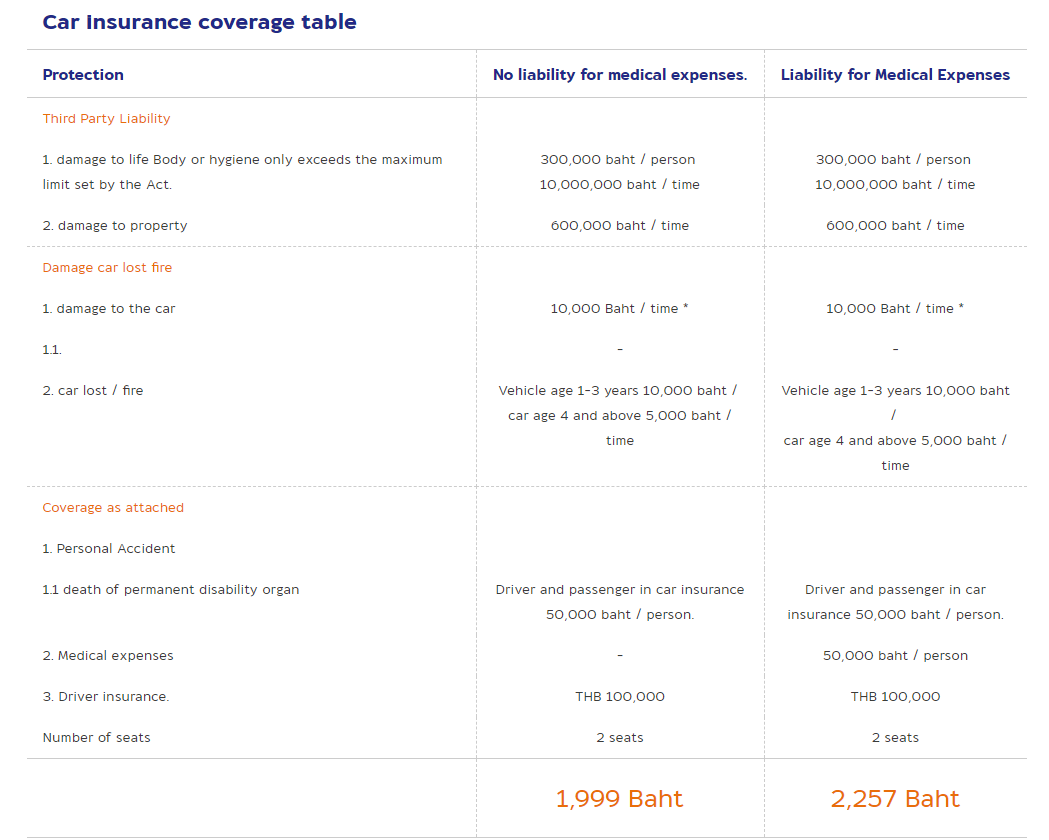Click the 2,257 Baht price
The width and height of the screenshot is (1049, 840).
click(x=895, y=799)
